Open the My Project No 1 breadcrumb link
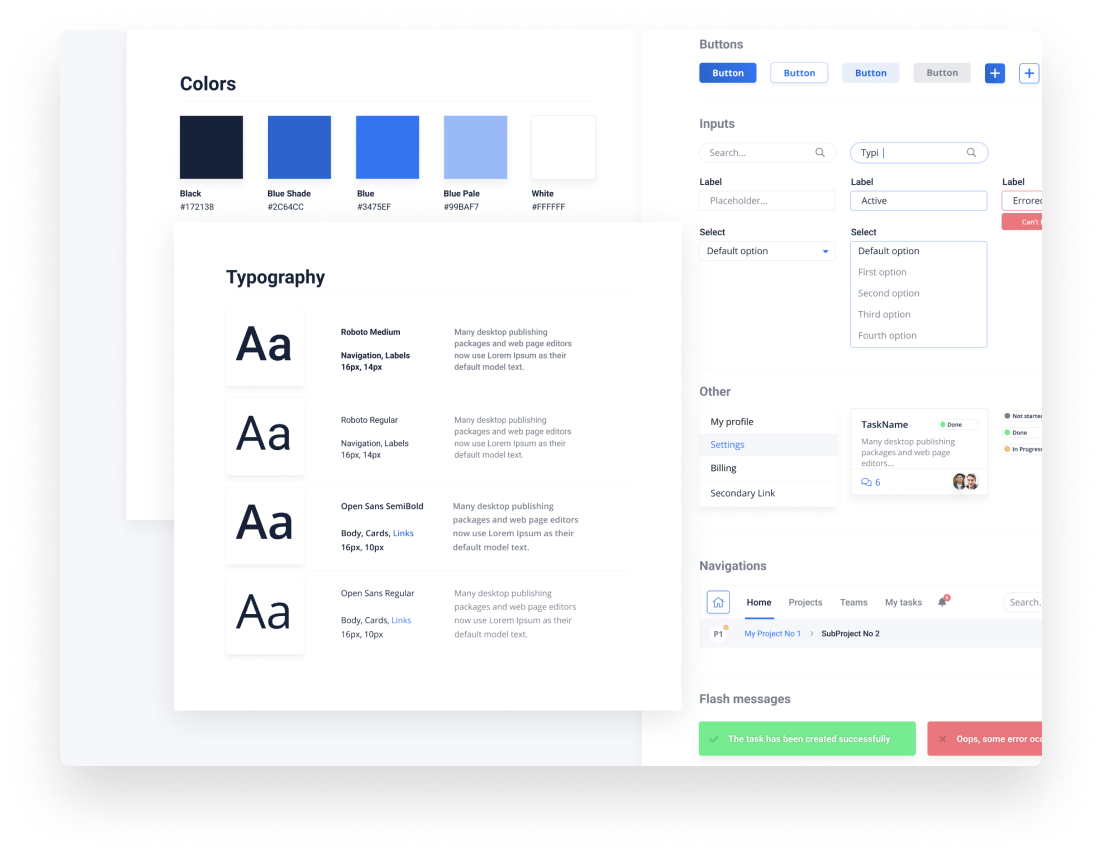 click(772, 634)
